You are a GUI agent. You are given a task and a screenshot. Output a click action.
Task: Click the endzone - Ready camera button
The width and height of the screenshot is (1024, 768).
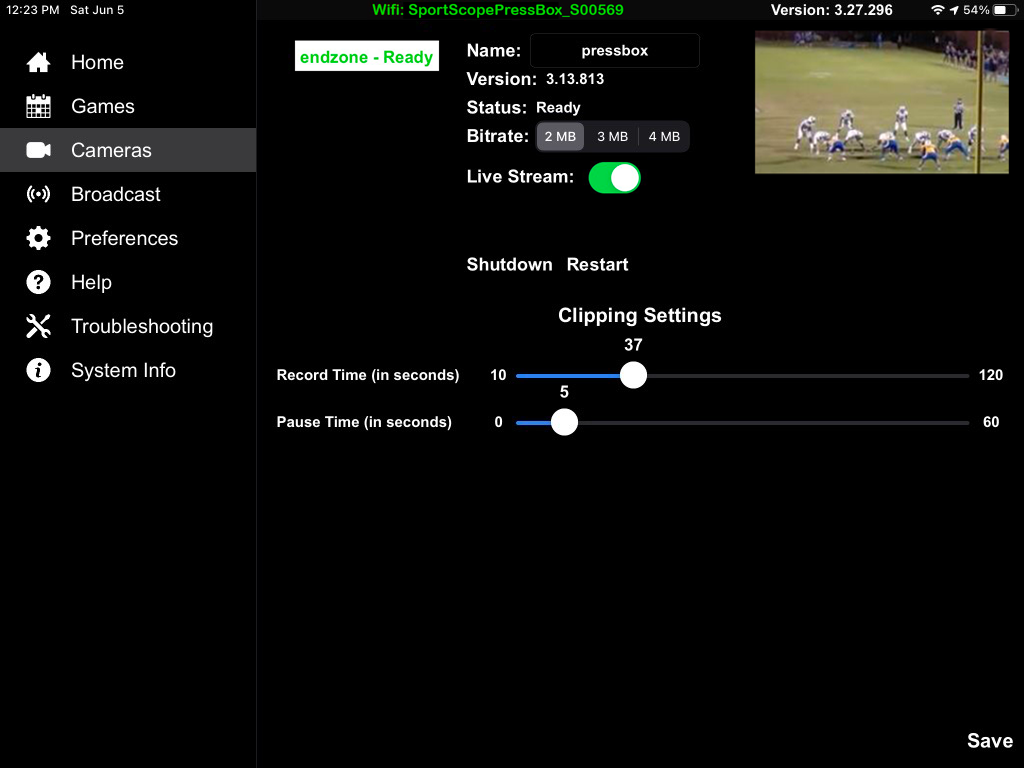pos(366,57)
